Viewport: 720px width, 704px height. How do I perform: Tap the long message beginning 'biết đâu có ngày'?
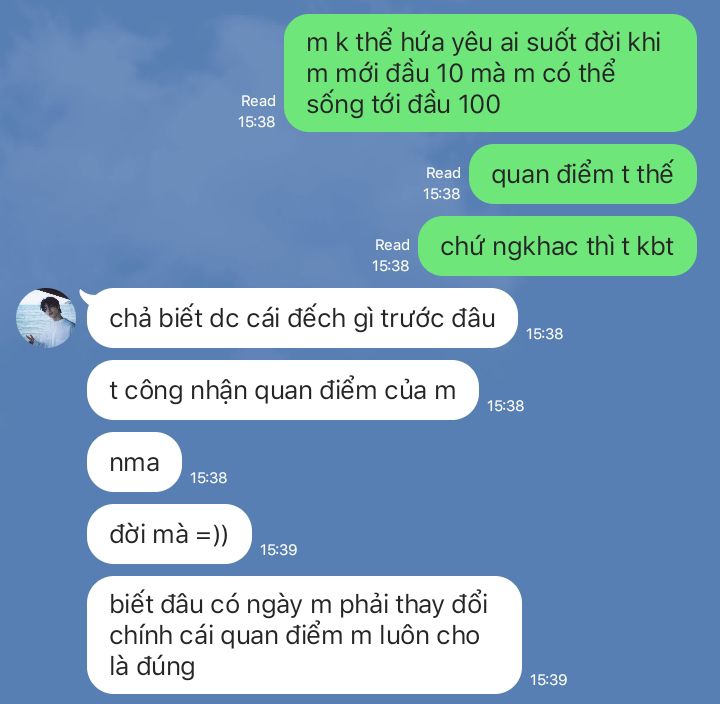coord(304,635)
